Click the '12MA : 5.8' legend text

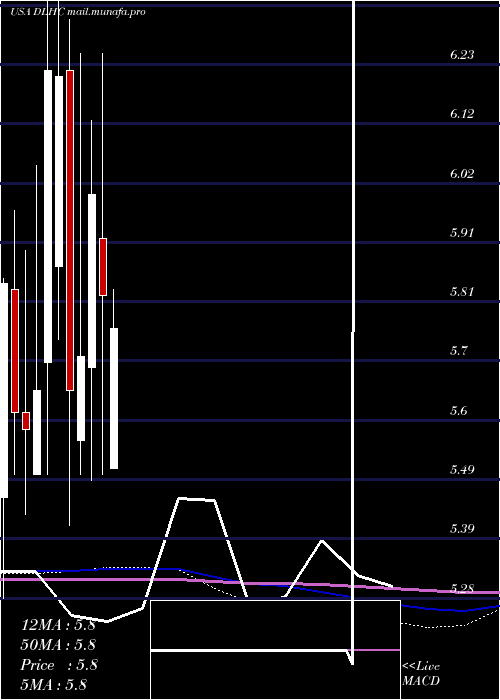[58, 625]
